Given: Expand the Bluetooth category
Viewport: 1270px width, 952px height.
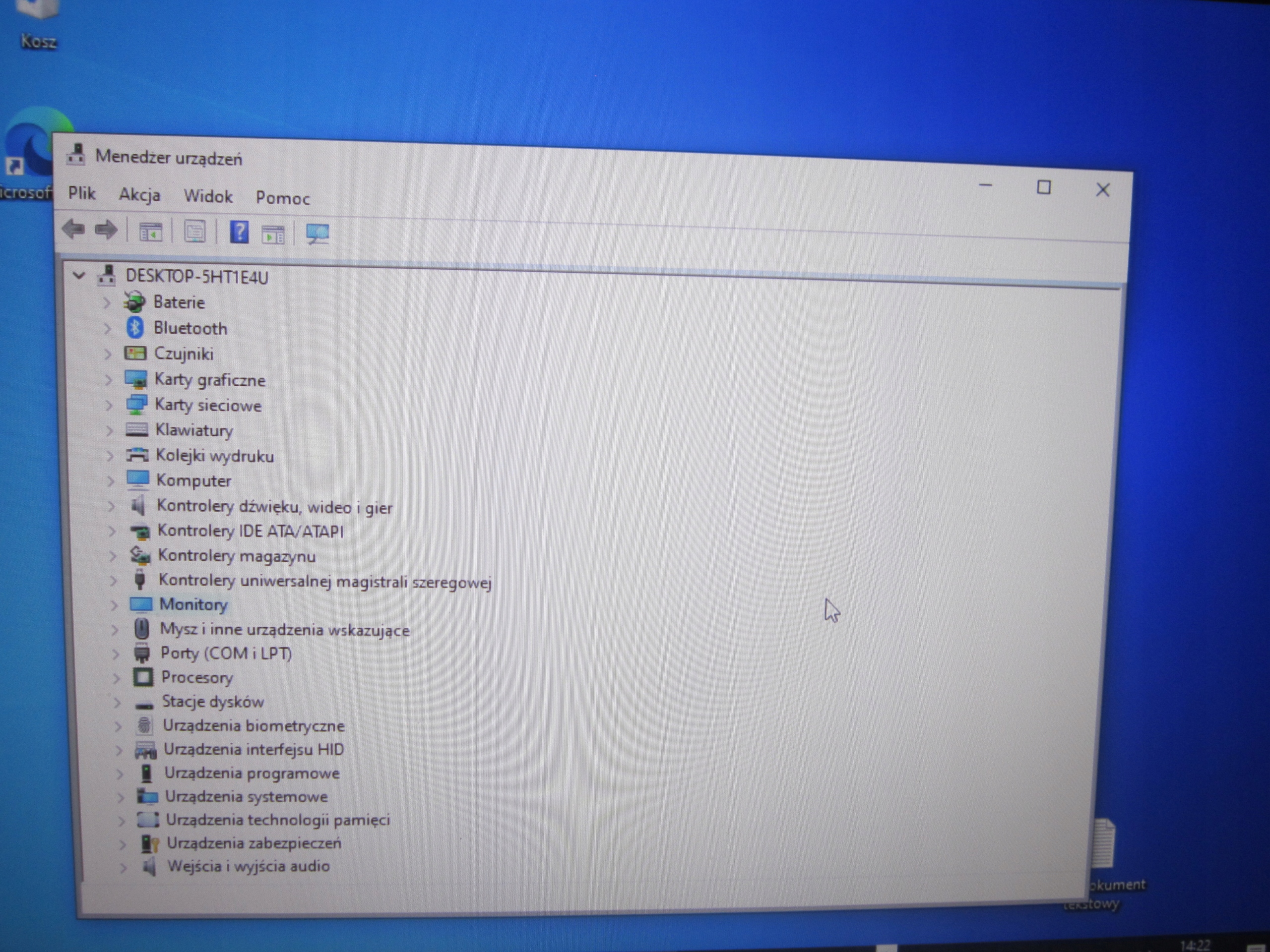Looking at the screenshot, I should (107, 328).
